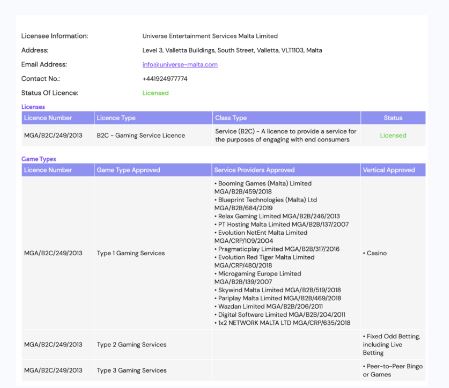
Task: Select the Valletta Buildings address text
Action: [x=232, y=50]
